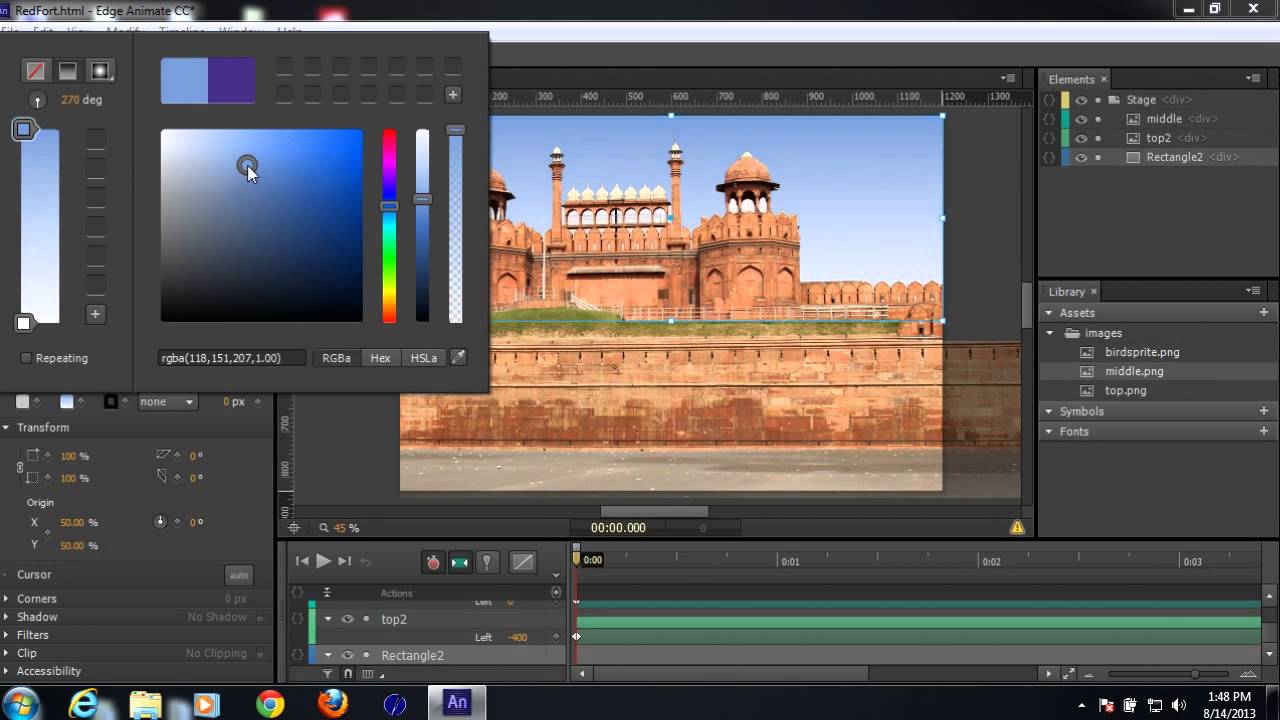1280x720 pixels.
Task: Open actions for Stage element
Action: click(x=1049, y=100)
